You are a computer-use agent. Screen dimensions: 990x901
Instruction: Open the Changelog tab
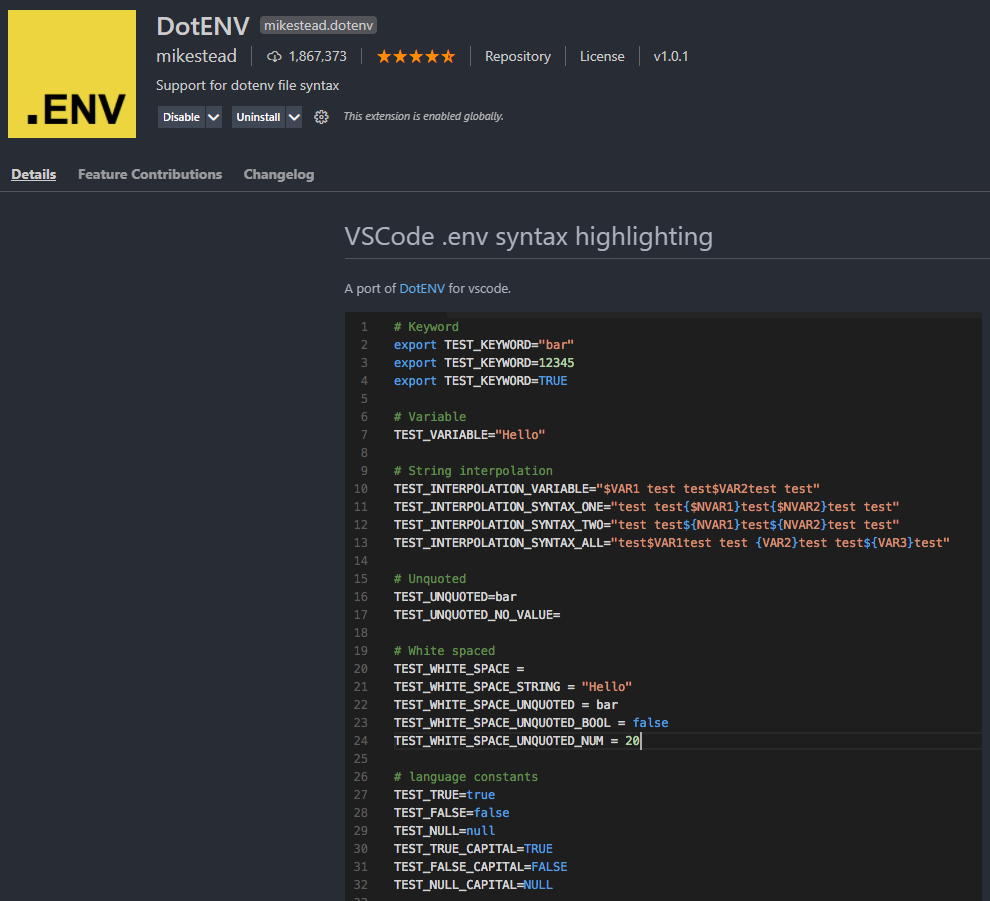[x=278, y=174]
